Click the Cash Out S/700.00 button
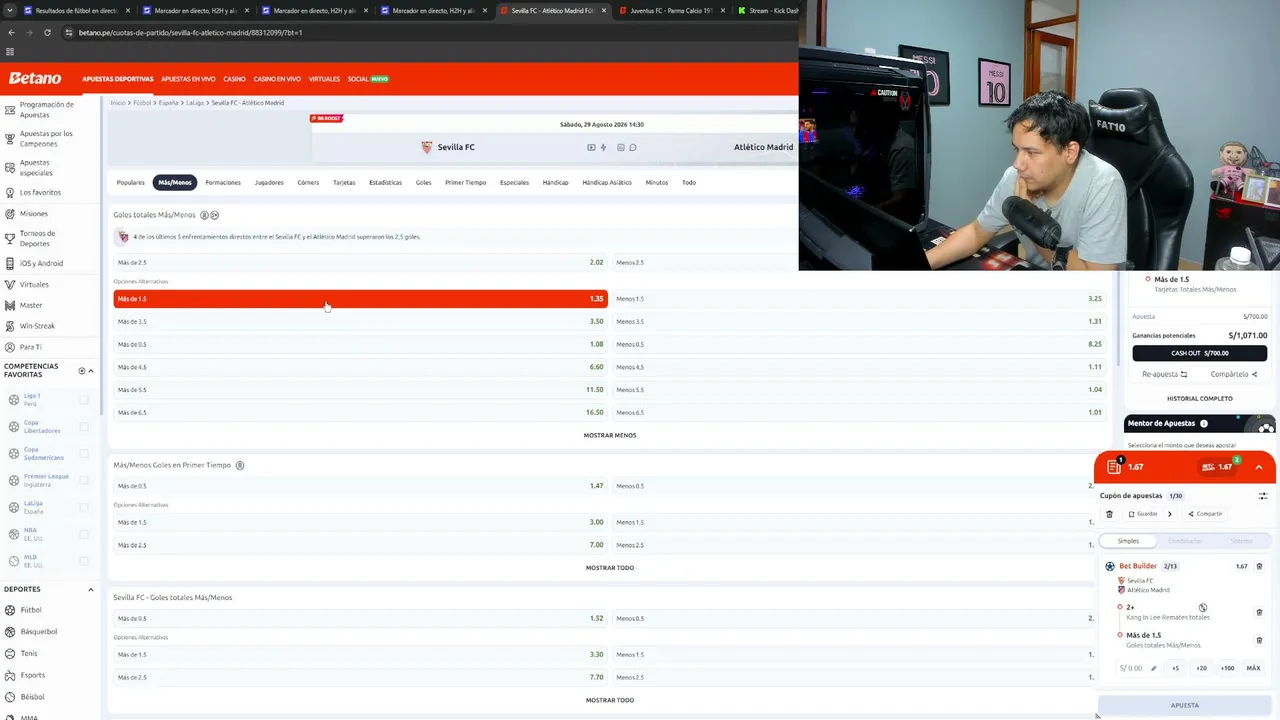Screen dimensions: 1280x720 pos(1200,353)
